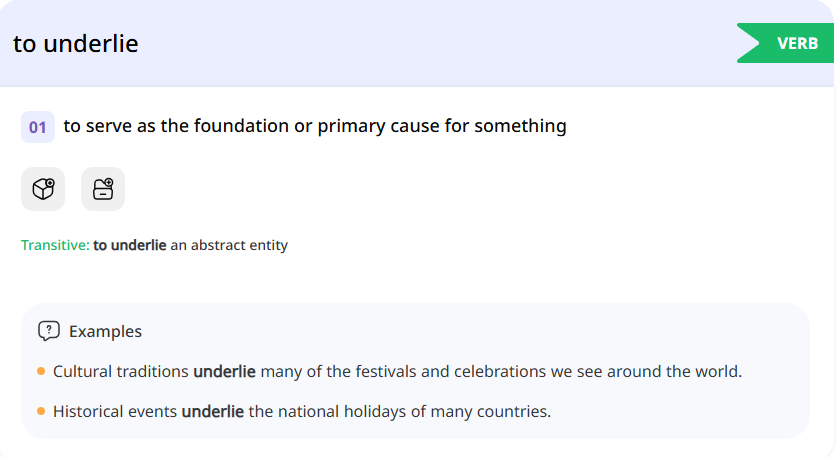Click bold "underlie" in the Historical events sentence

click(x=213, y=411)
